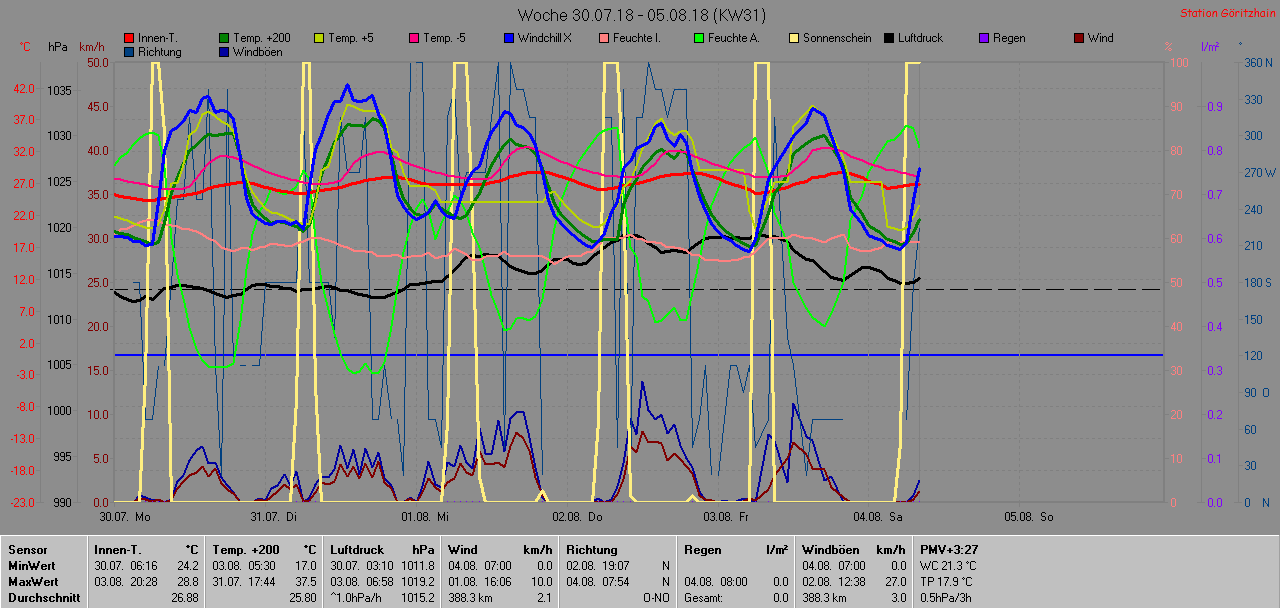
Task: Click the red Innen-T. legend swatch
Action: [129, 38]
